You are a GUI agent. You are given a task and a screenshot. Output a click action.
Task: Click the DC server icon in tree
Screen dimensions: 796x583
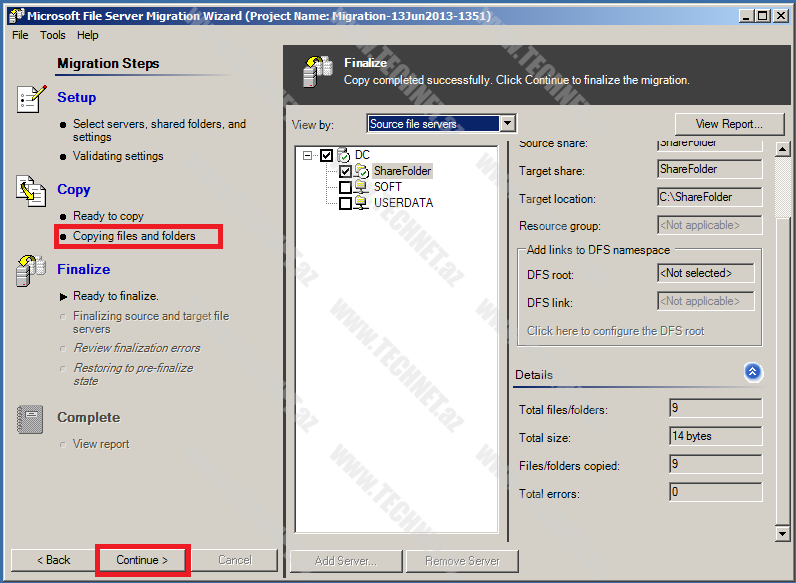point(344,155)
